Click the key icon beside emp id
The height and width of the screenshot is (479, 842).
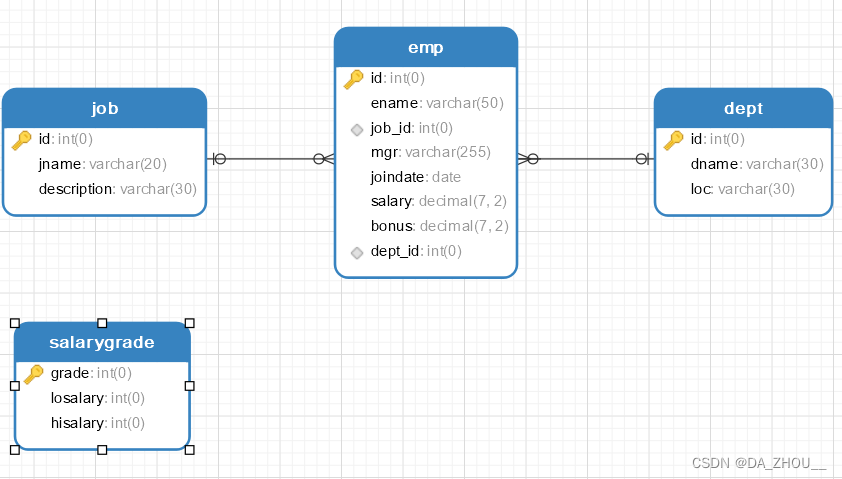pos(354,79)
